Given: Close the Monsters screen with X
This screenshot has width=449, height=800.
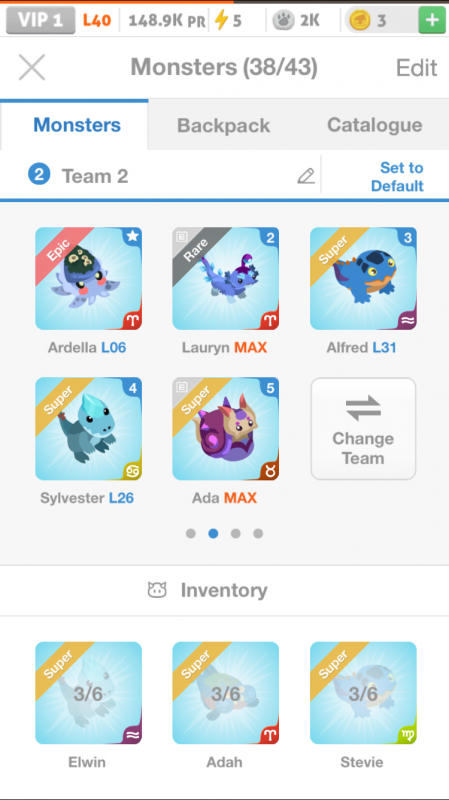Looking at the screenshot, I should click(32, 67).
